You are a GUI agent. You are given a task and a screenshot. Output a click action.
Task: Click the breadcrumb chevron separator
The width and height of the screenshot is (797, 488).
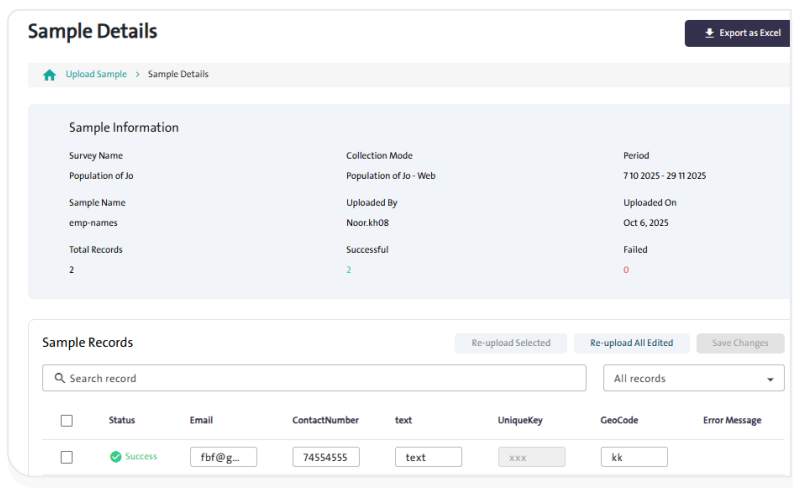137,75
